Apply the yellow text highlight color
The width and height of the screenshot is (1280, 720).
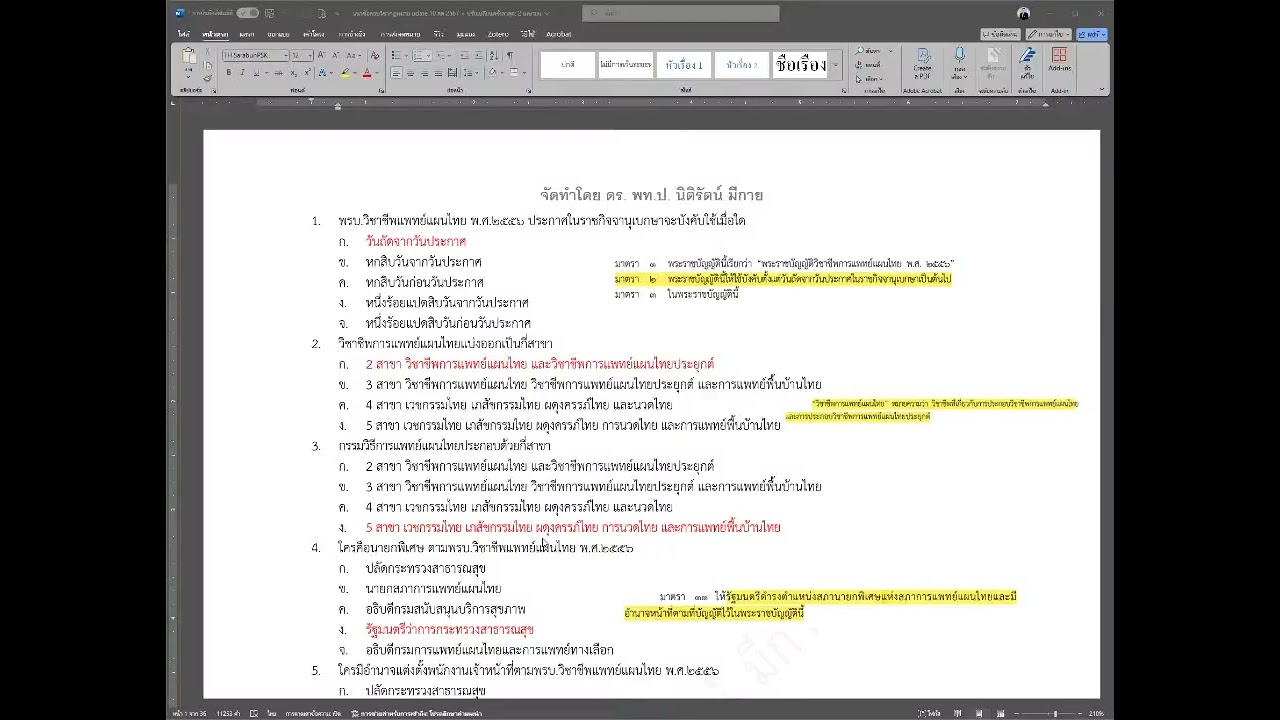[345, 73]
